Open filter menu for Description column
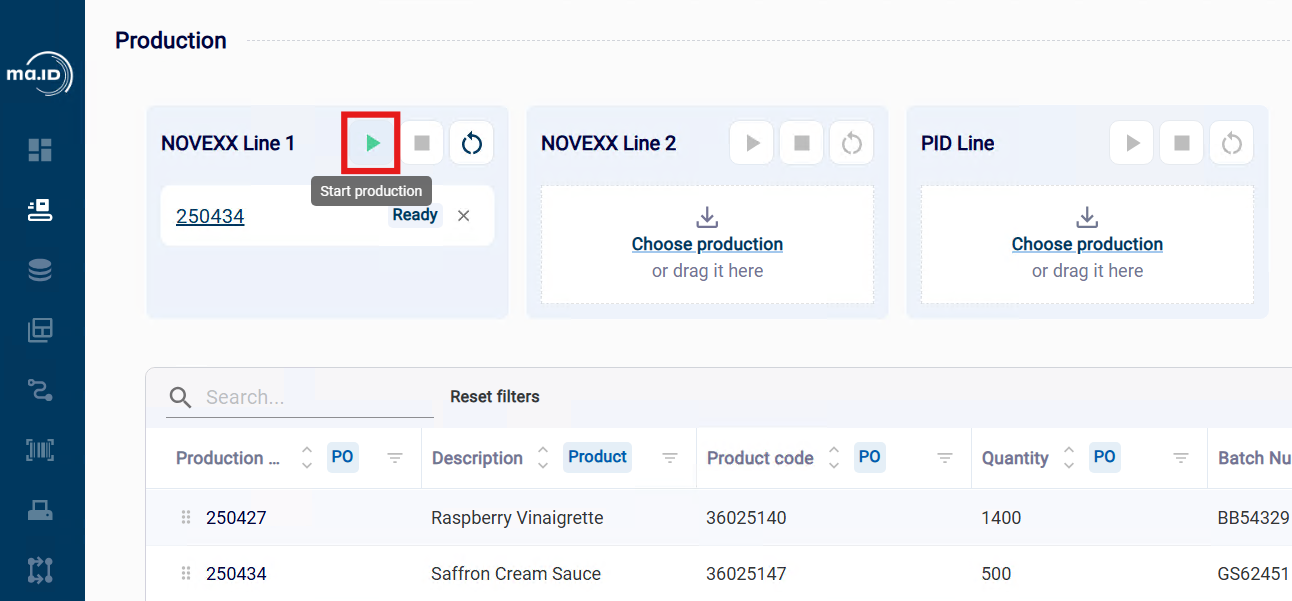Screen dimensions: 1292x601 point(670,458)
